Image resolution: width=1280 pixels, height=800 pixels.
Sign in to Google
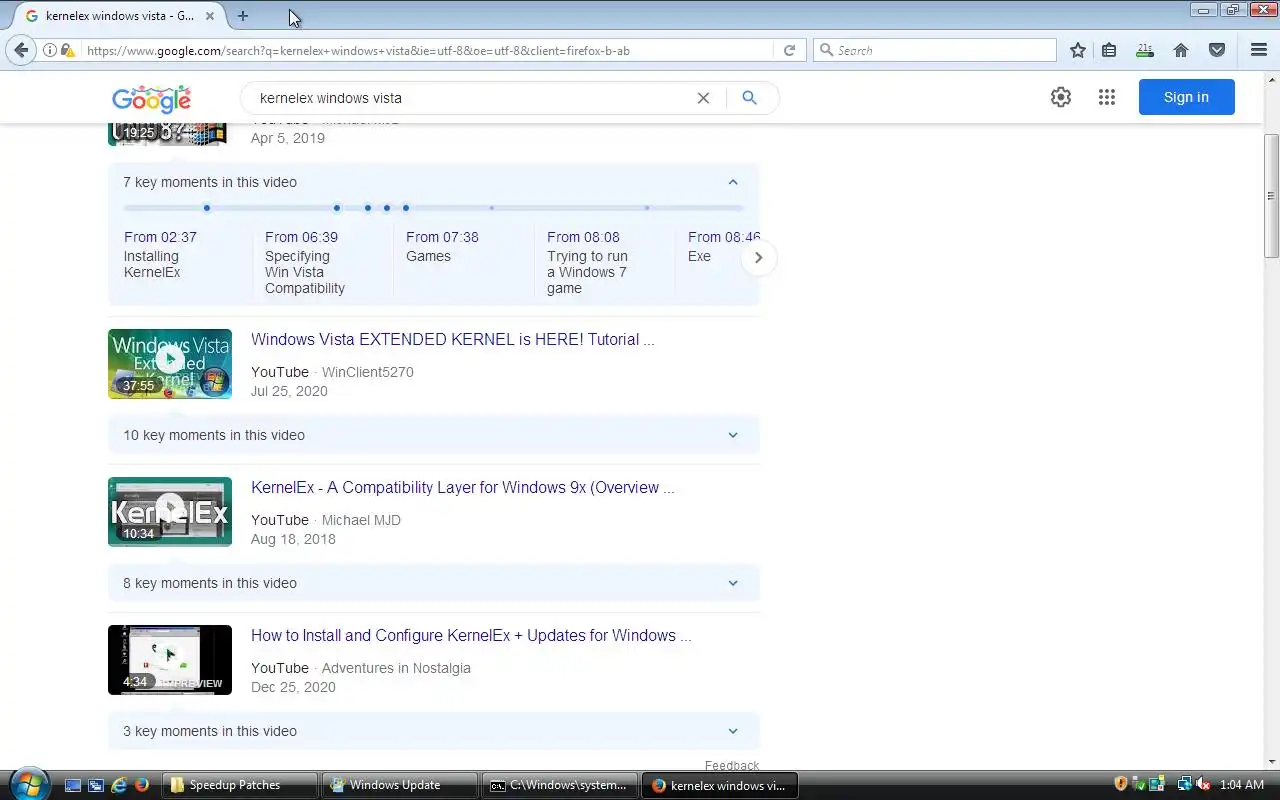pyautogui.click(x=1186, y=97)
